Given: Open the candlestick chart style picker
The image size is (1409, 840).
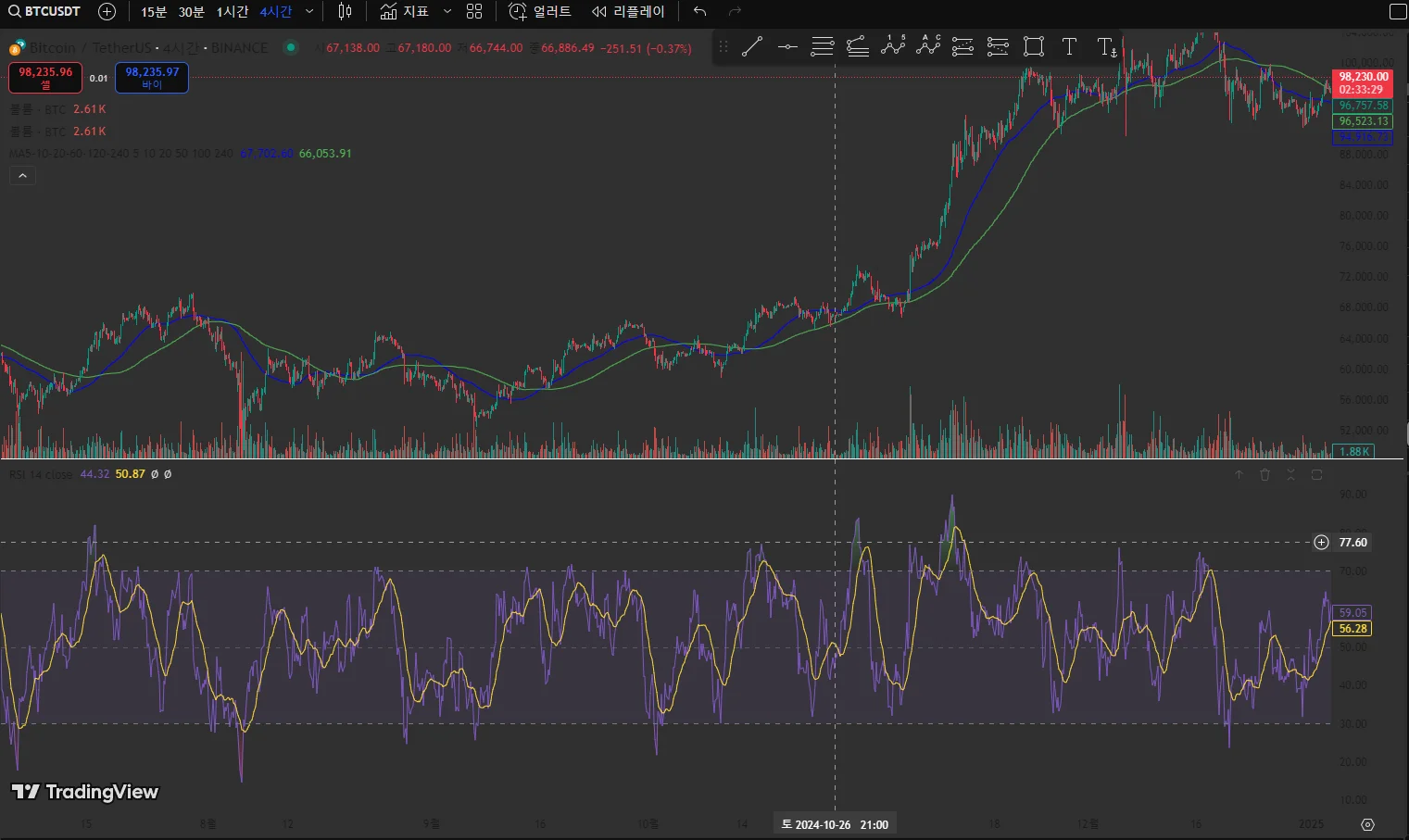Looking at the screenshot, I should 345,11.
